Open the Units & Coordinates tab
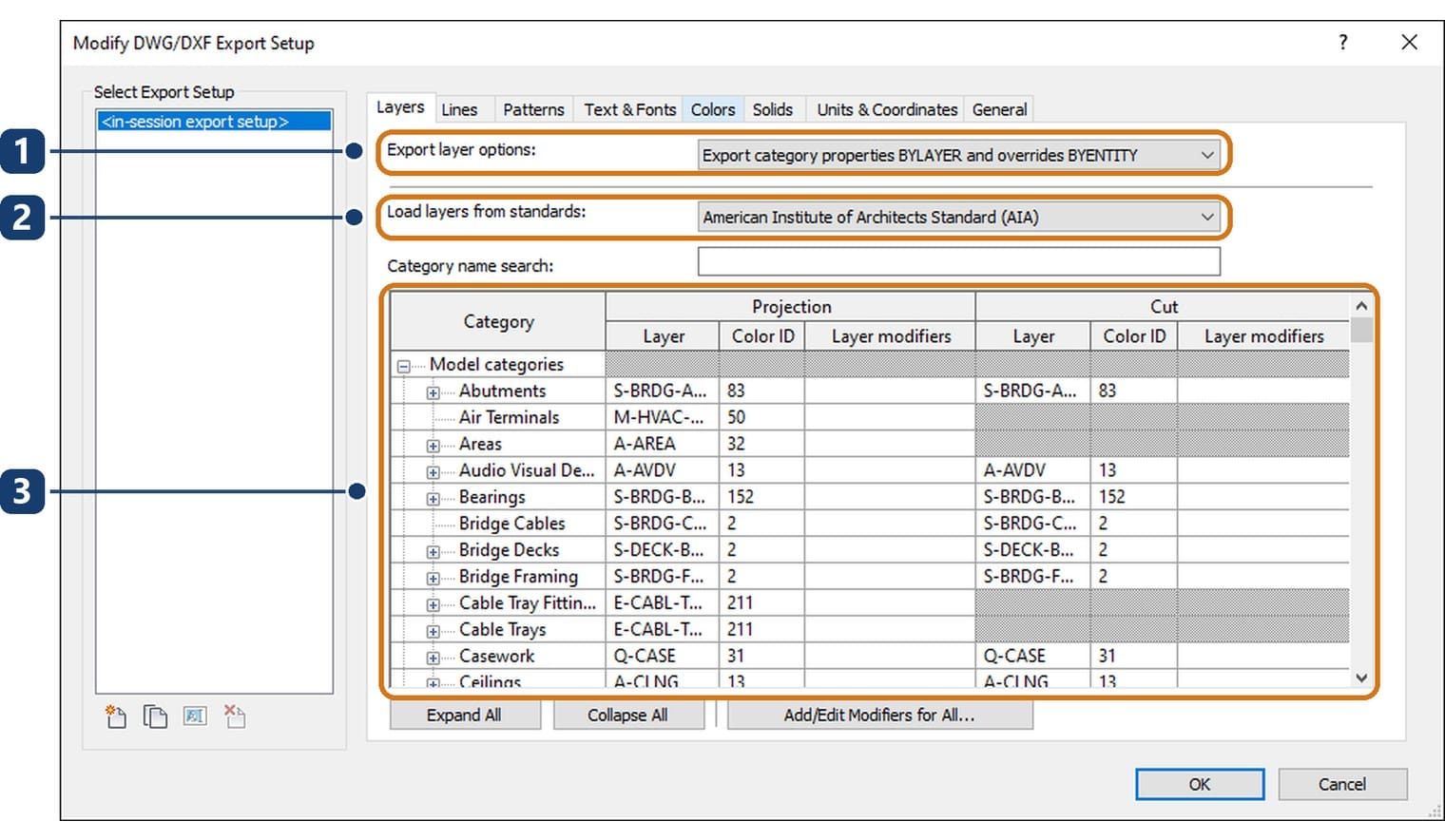 [887, 109]
